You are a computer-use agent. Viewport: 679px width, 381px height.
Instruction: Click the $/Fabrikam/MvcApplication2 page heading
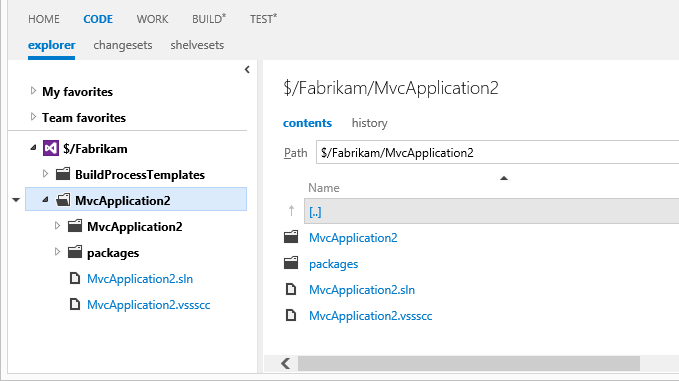pos(391,88)
